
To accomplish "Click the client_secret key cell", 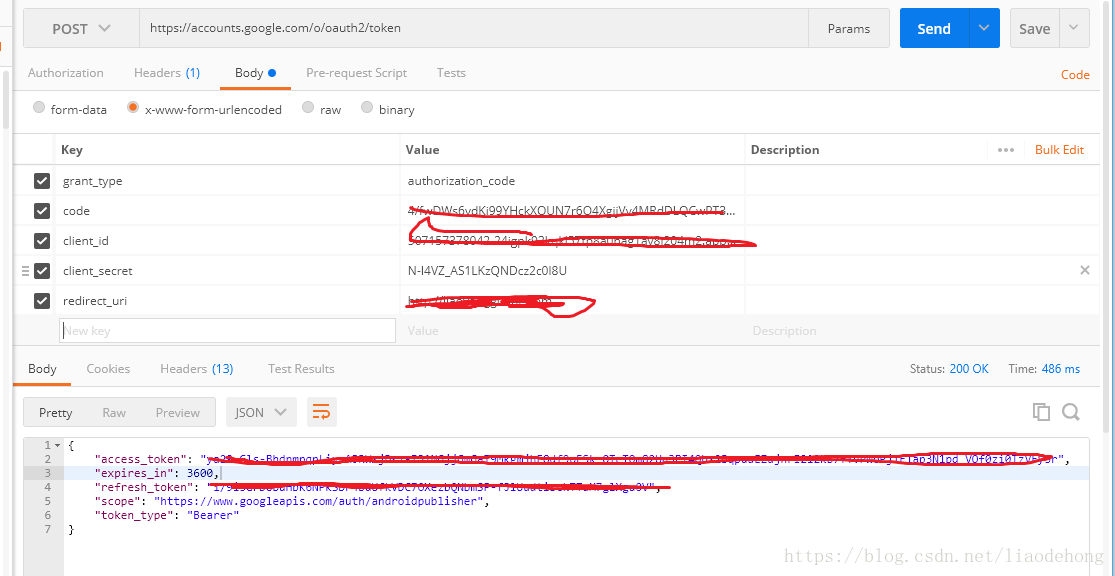I will (228, 271).
